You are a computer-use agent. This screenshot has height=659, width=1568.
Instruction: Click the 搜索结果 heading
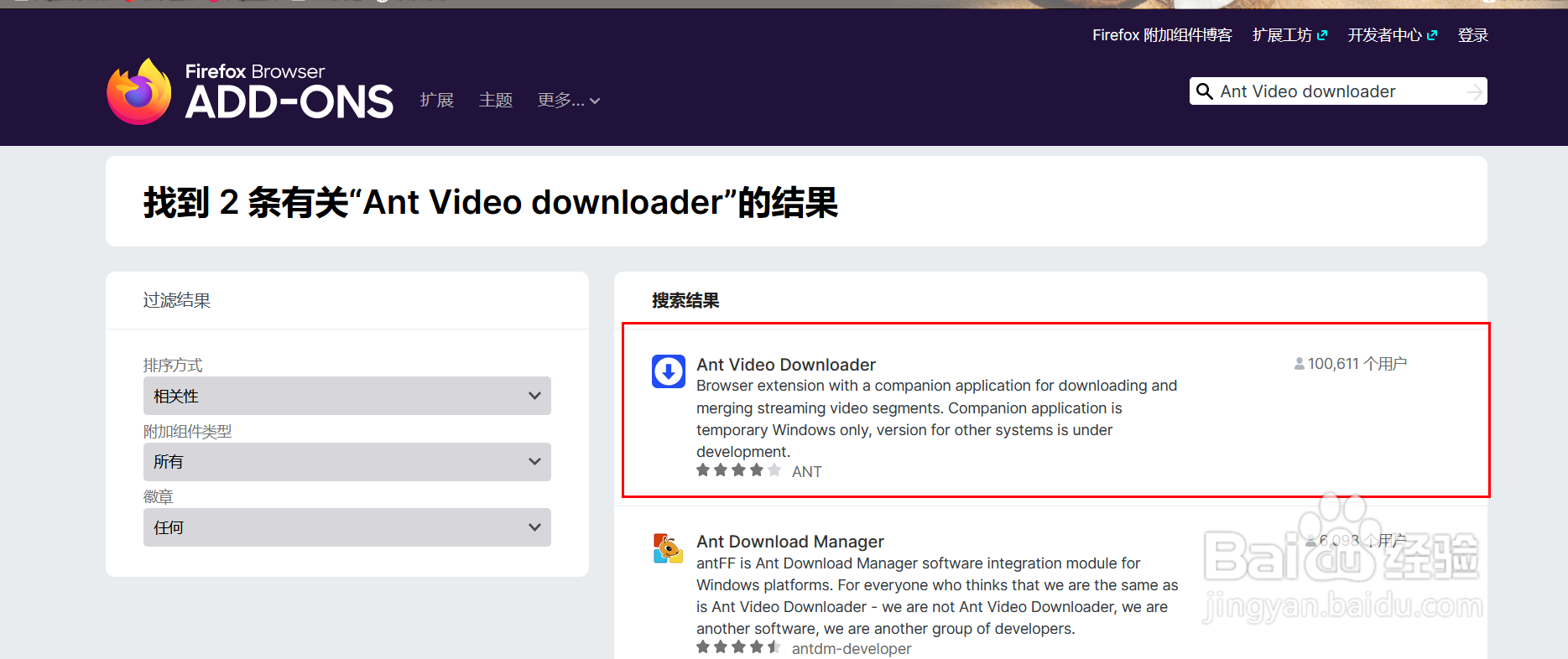pos(685,300)
